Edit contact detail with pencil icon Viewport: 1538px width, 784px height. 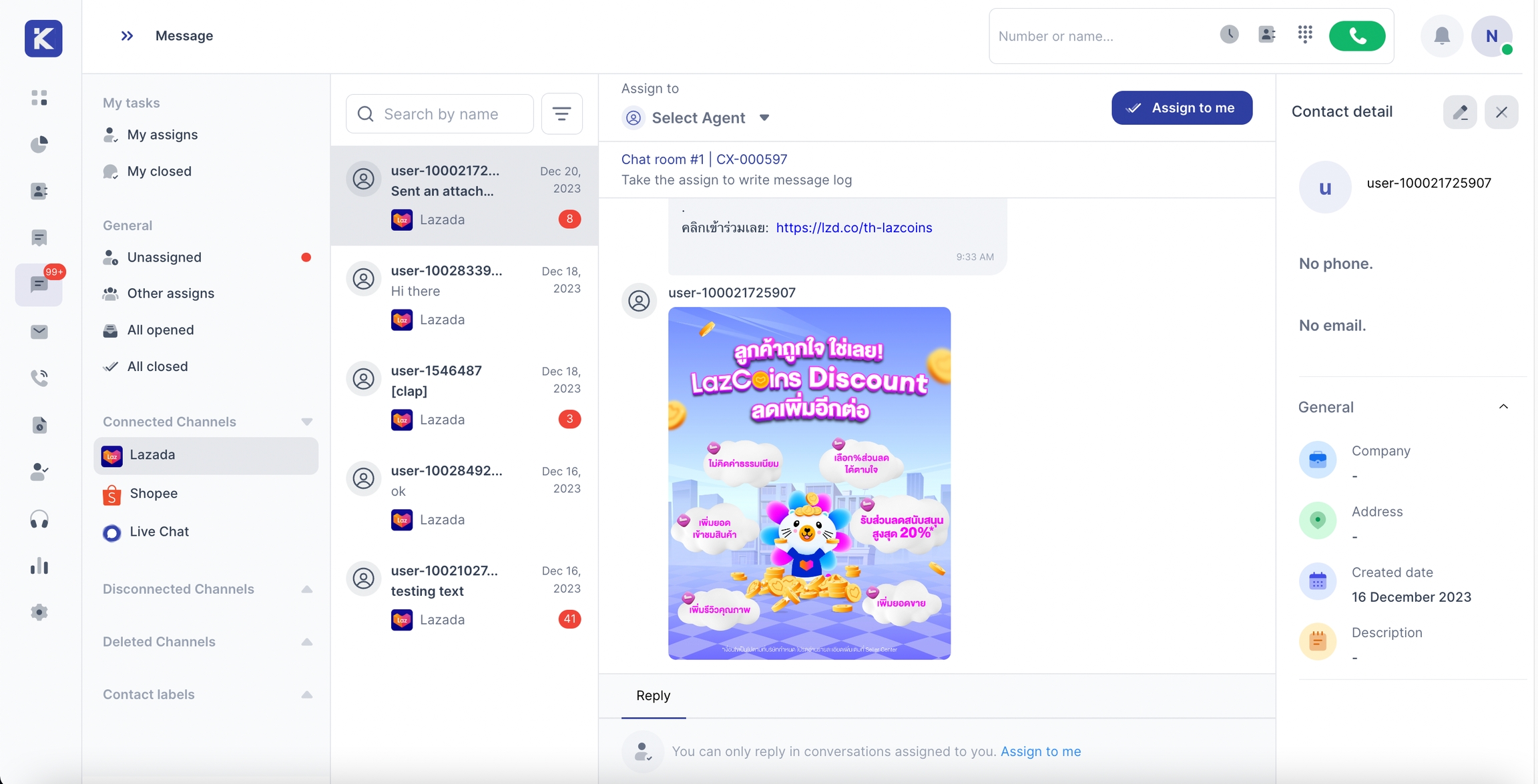pos(1460,112)
